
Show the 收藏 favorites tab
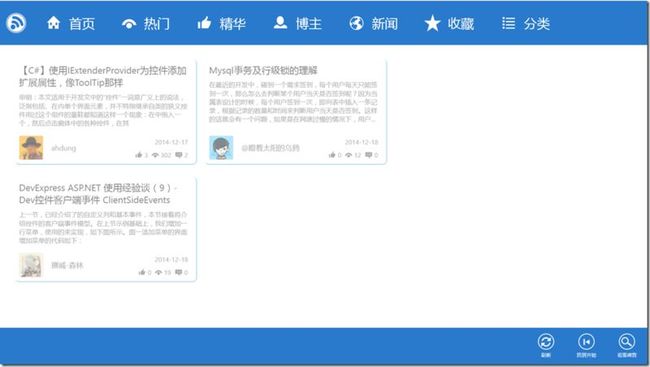[x=449, y=24]
